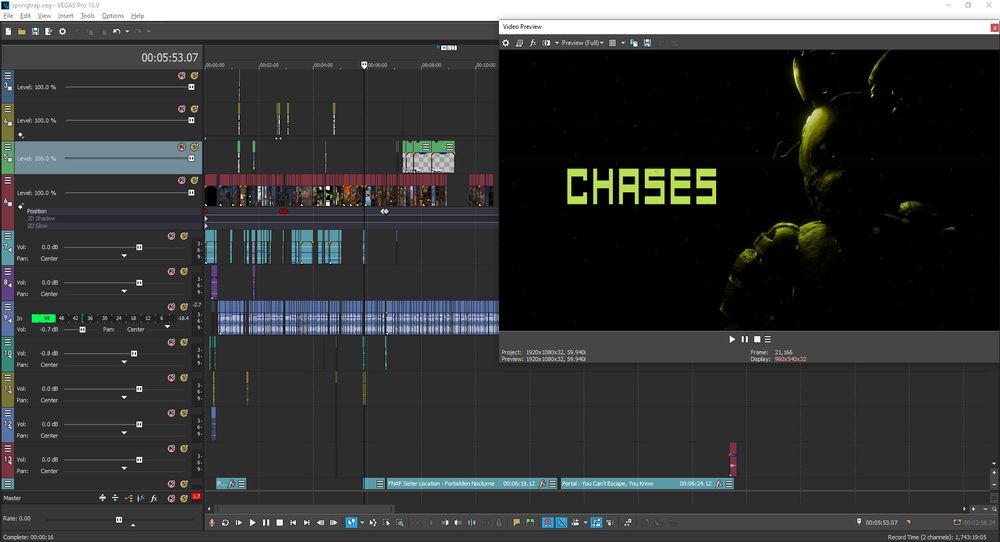Open Video Preview project properties gear
Screen dimensions: 1000x542
point(506,43)
